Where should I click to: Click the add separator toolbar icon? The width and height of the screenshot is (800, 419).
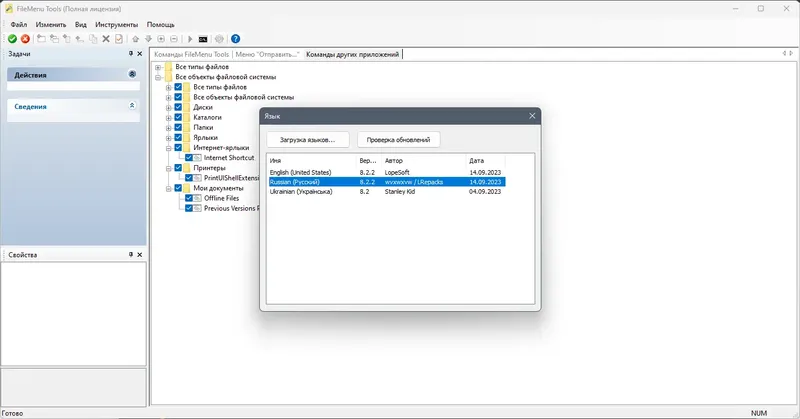(x=67, y=39)
